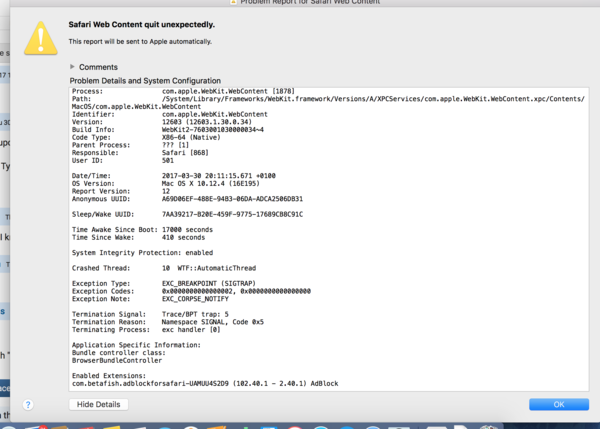Click 'Bundle controller class:' line
Screen dimensions: 600x429
click(x=119, y=352)
